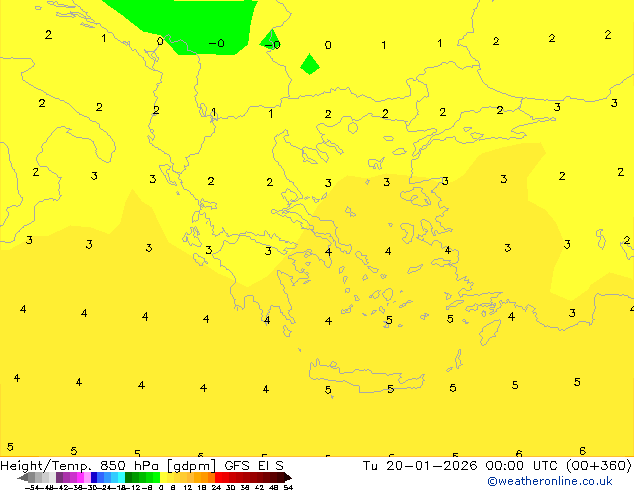Pick the bright yellow band above 0 in legend
Screen dimensions: 634x490
(163, 477)
